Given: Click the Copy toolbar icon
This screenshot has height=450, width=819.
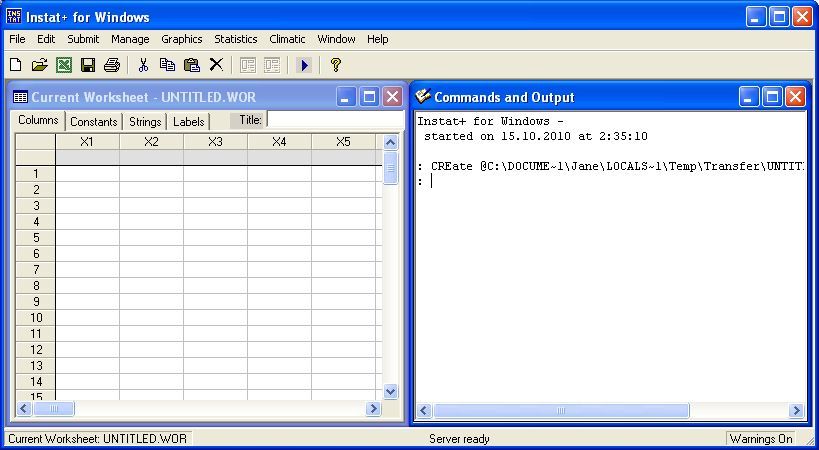Looking at the screenshot, I should click(x=167, y=65).
